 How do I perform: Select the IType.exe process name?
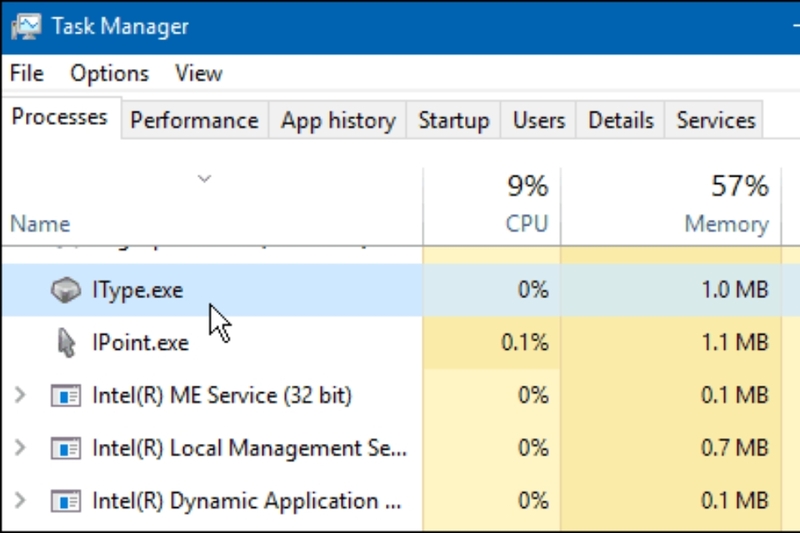pos(138,290)
